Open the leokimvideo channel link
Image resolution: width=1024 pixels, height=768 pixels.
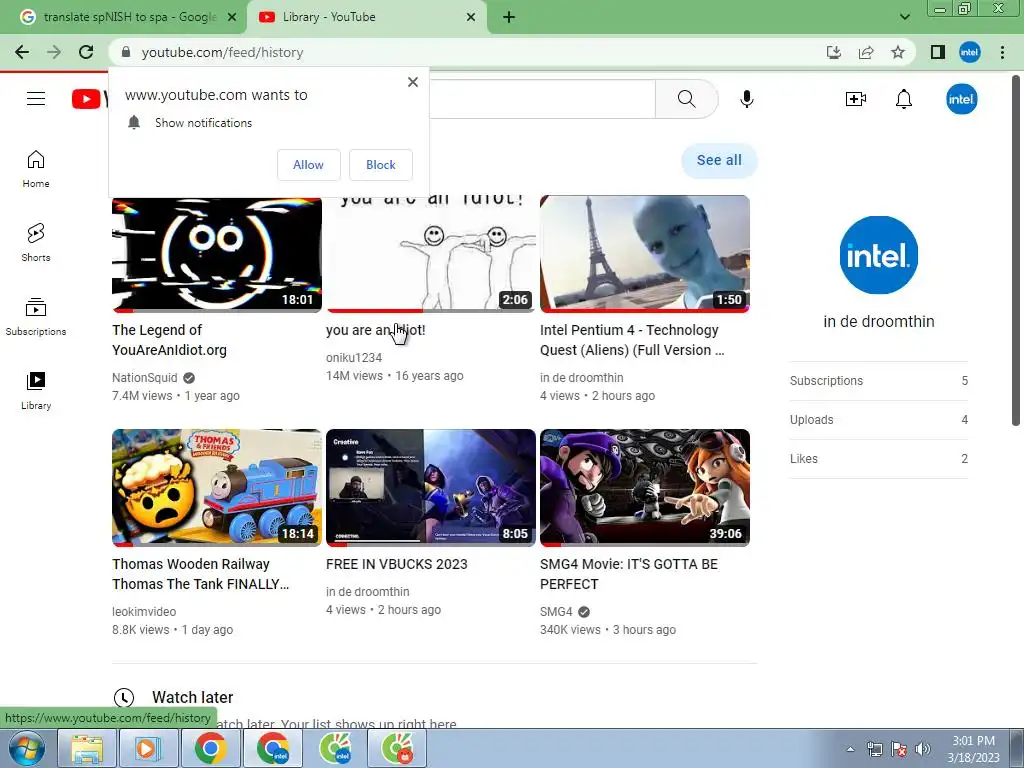144,611
